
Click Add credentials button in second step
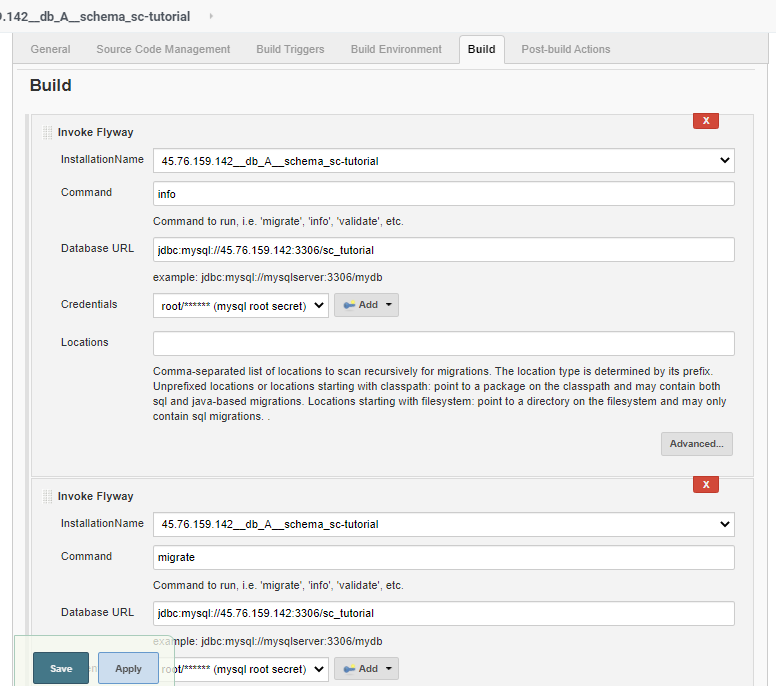[x=366, y=669]
